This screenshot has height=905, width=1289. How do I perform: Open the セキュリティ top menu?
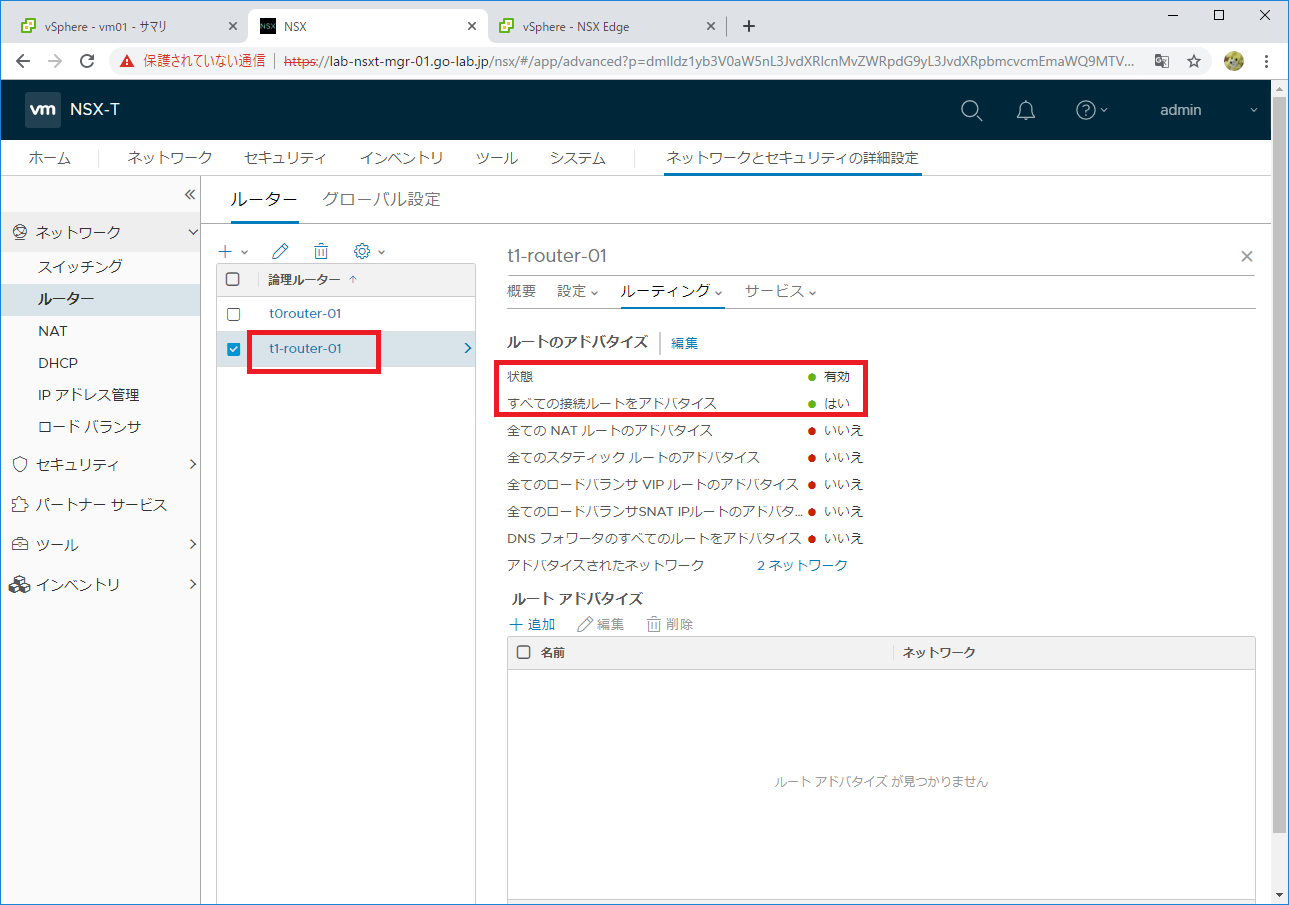(285, 158)
